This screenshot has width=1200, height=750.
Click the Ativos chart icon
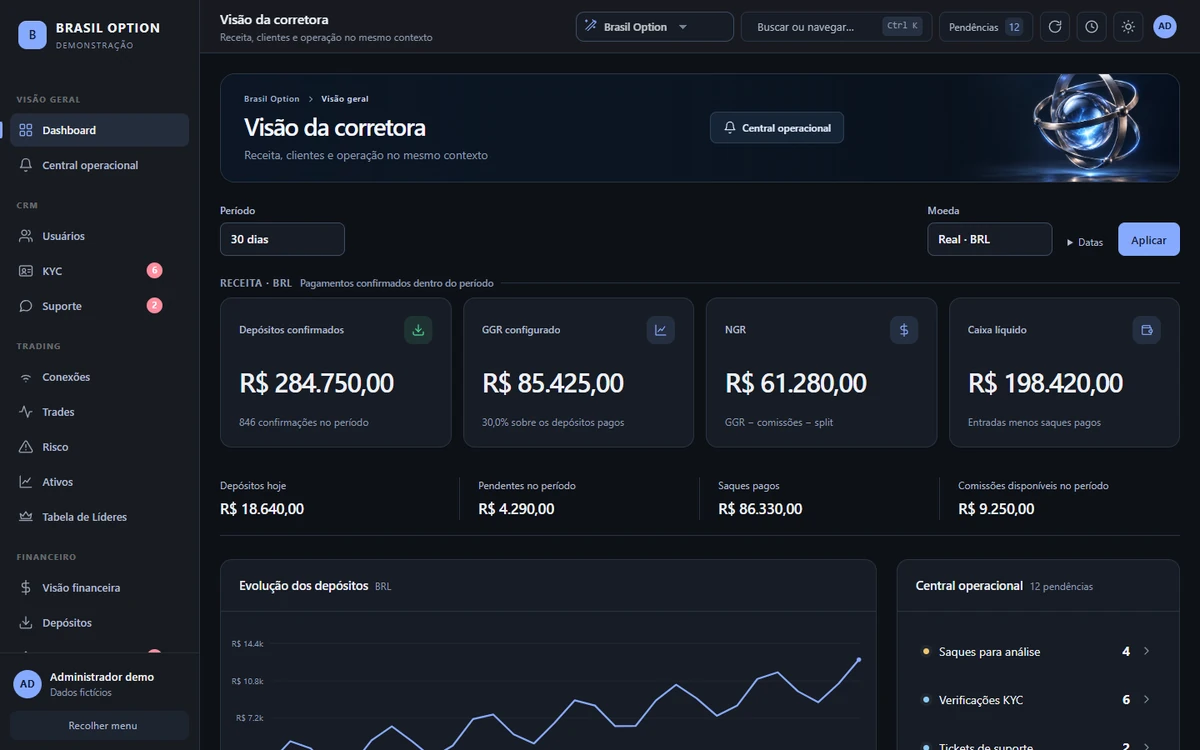click(26, 482)
